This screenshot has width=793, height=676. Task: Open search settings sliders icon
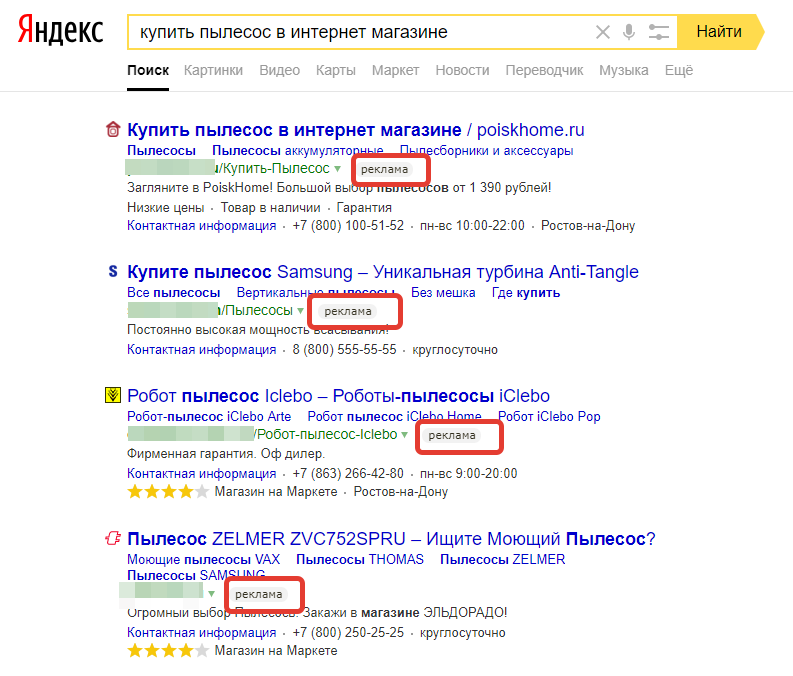658,32
